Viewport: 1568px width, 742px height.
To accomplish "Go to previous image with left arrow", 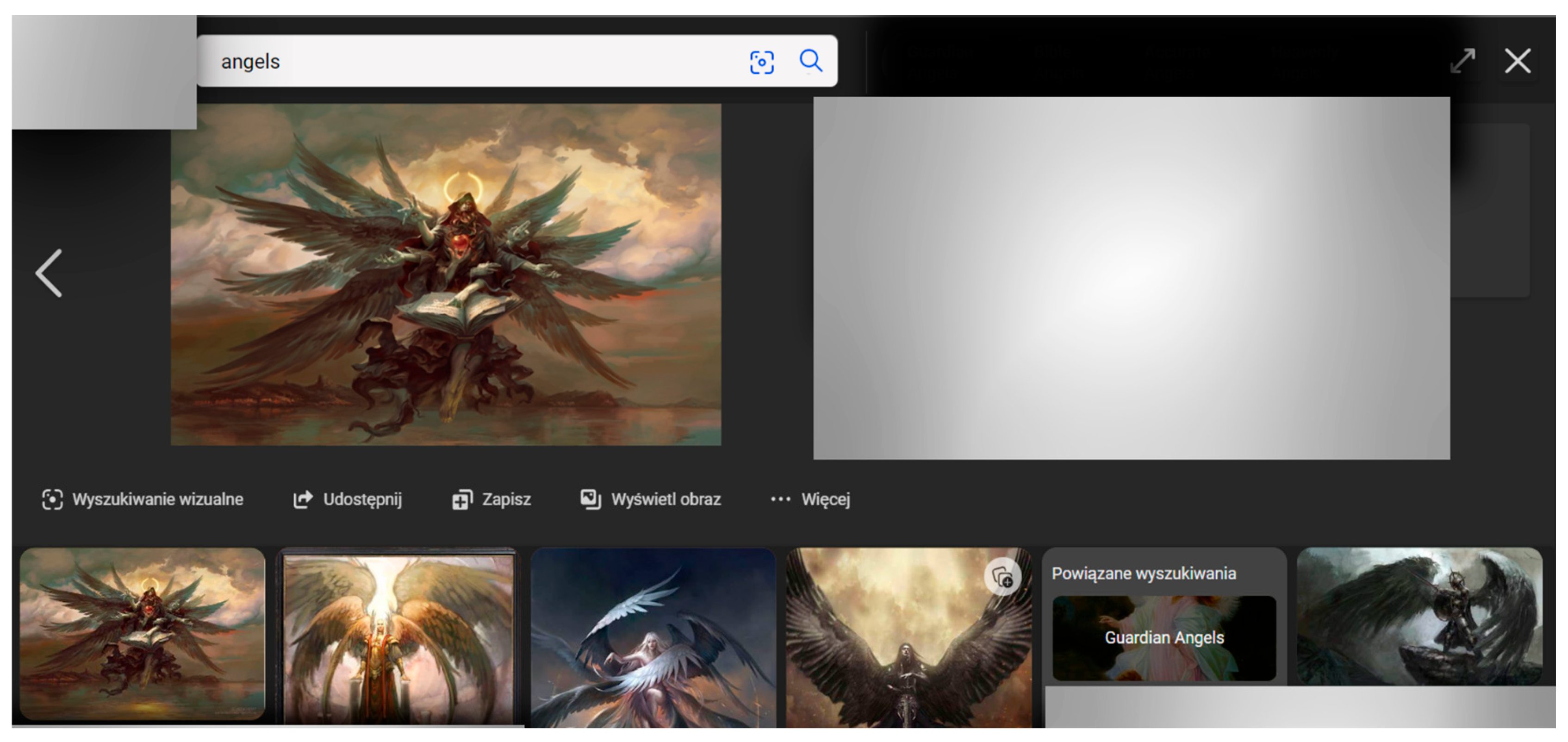I will tap(50, 273).
